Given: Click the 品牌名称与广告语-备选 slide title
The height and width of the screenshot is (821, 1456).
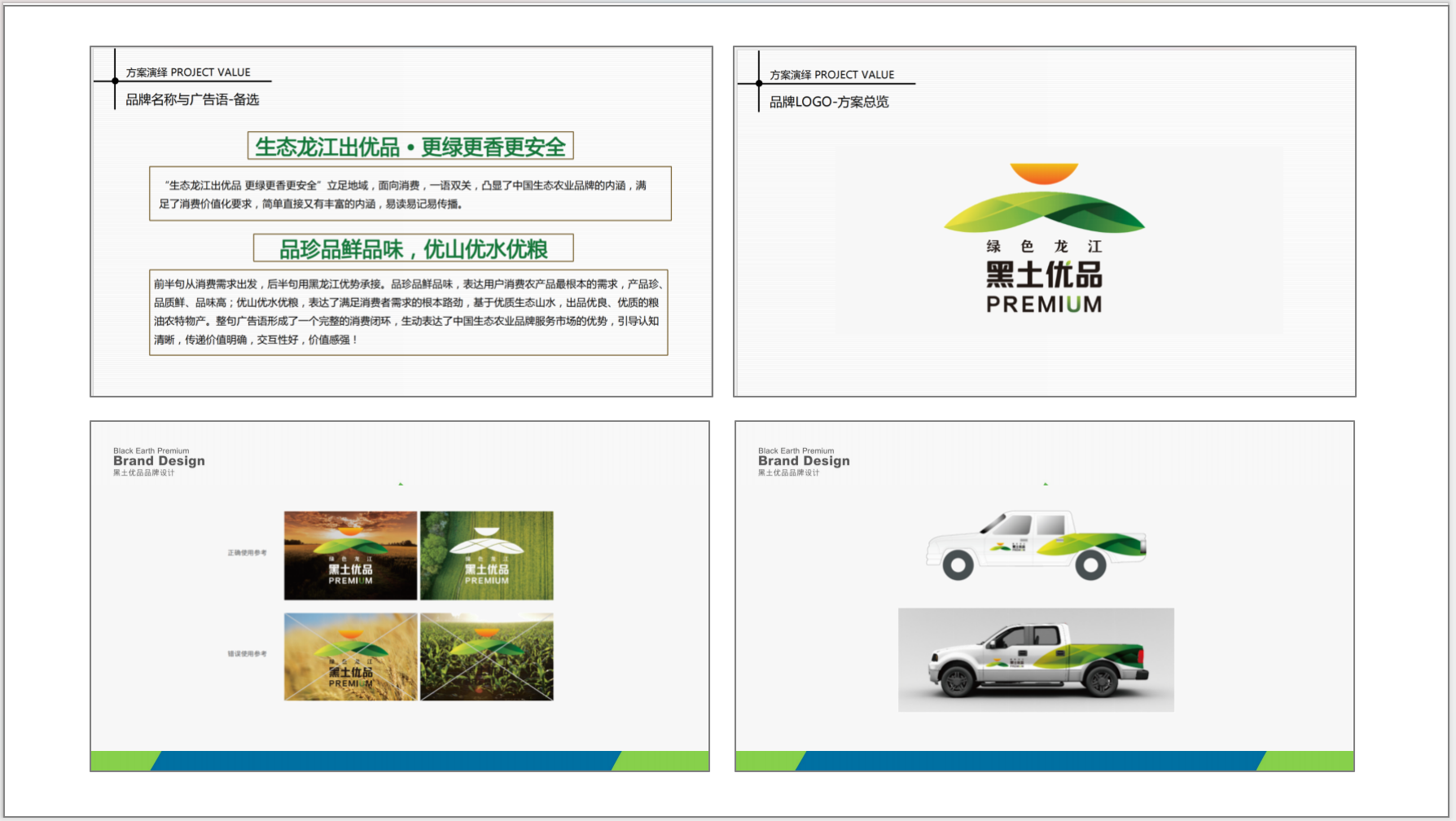Looking at the screenshot, I should [192, 99].
